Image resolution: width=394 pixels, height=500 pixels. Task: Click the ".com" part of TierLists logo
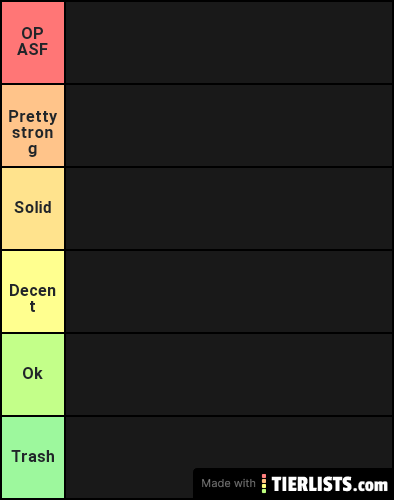[371, 485]
